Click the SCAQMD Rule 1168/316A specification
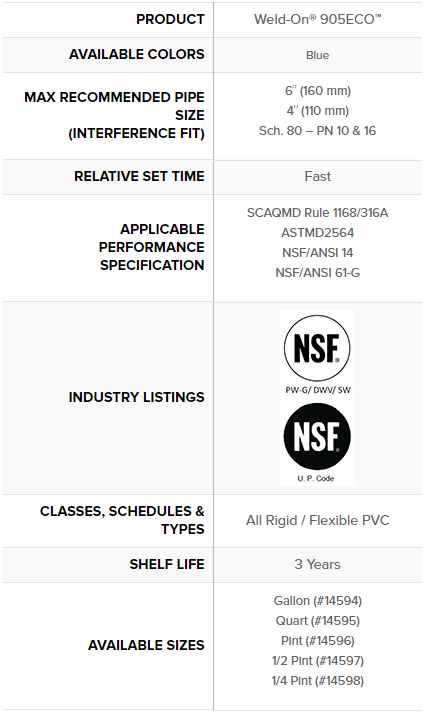 click(317, 213)
